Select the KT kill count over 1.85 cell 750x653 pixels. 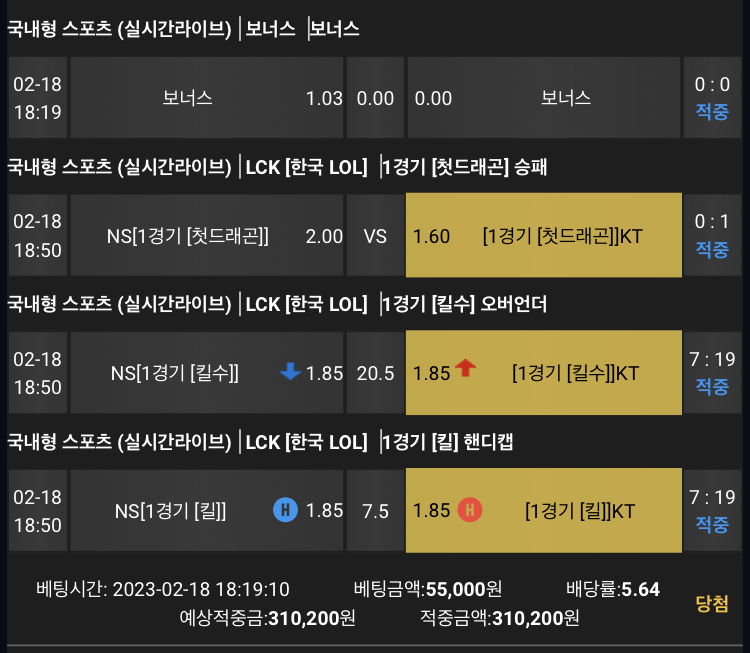pyautogui.click(x=544, y=373)
